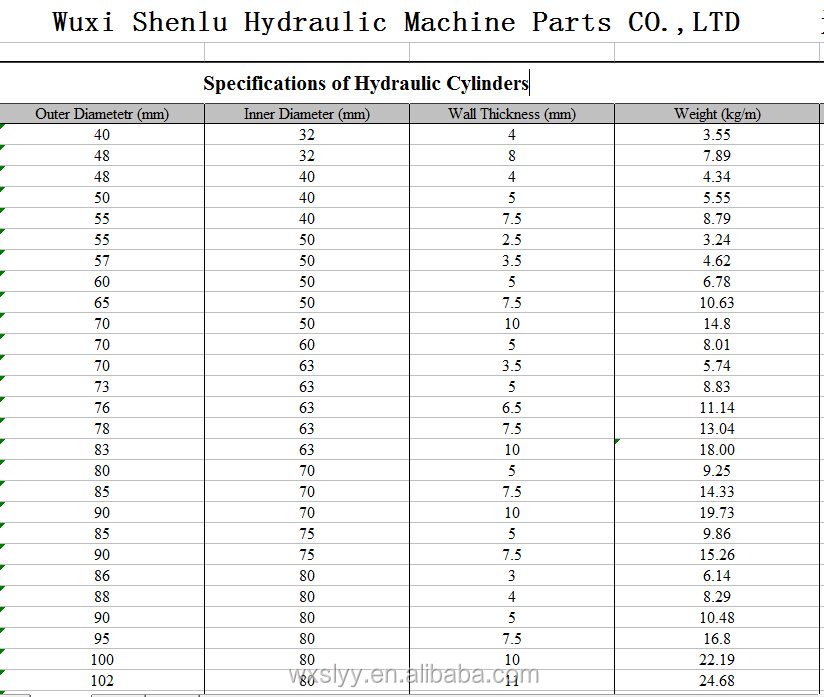This screenshot has width=824, height=697.
Task: Click the outer diameter cell 40
Action: (x=102, y=135)
